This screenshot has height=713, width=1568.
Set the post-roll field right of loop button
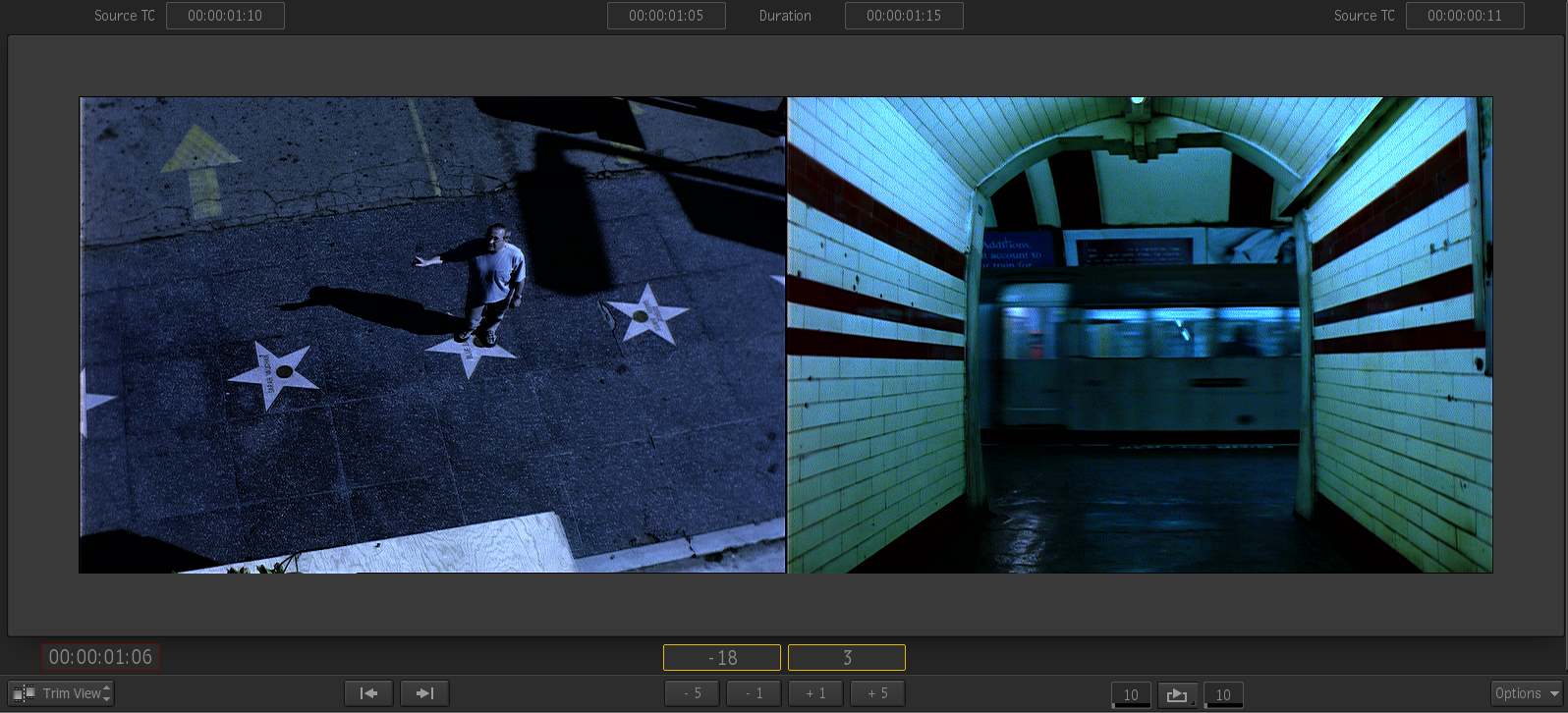[x=1223, y=695]
